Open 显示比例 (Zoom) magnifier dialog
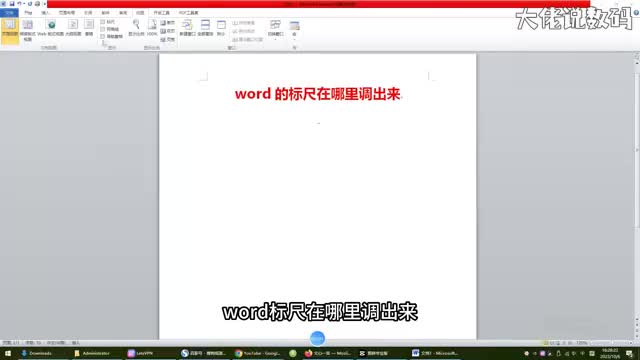The width and height of the screenshot is (640, 360). [136, 28]
